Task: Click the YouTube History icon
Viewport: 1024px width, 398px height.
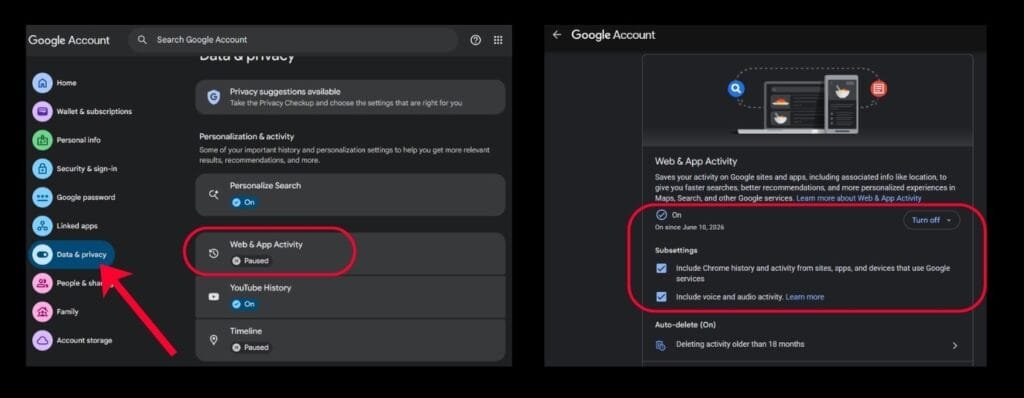Action: pos(214,297)
